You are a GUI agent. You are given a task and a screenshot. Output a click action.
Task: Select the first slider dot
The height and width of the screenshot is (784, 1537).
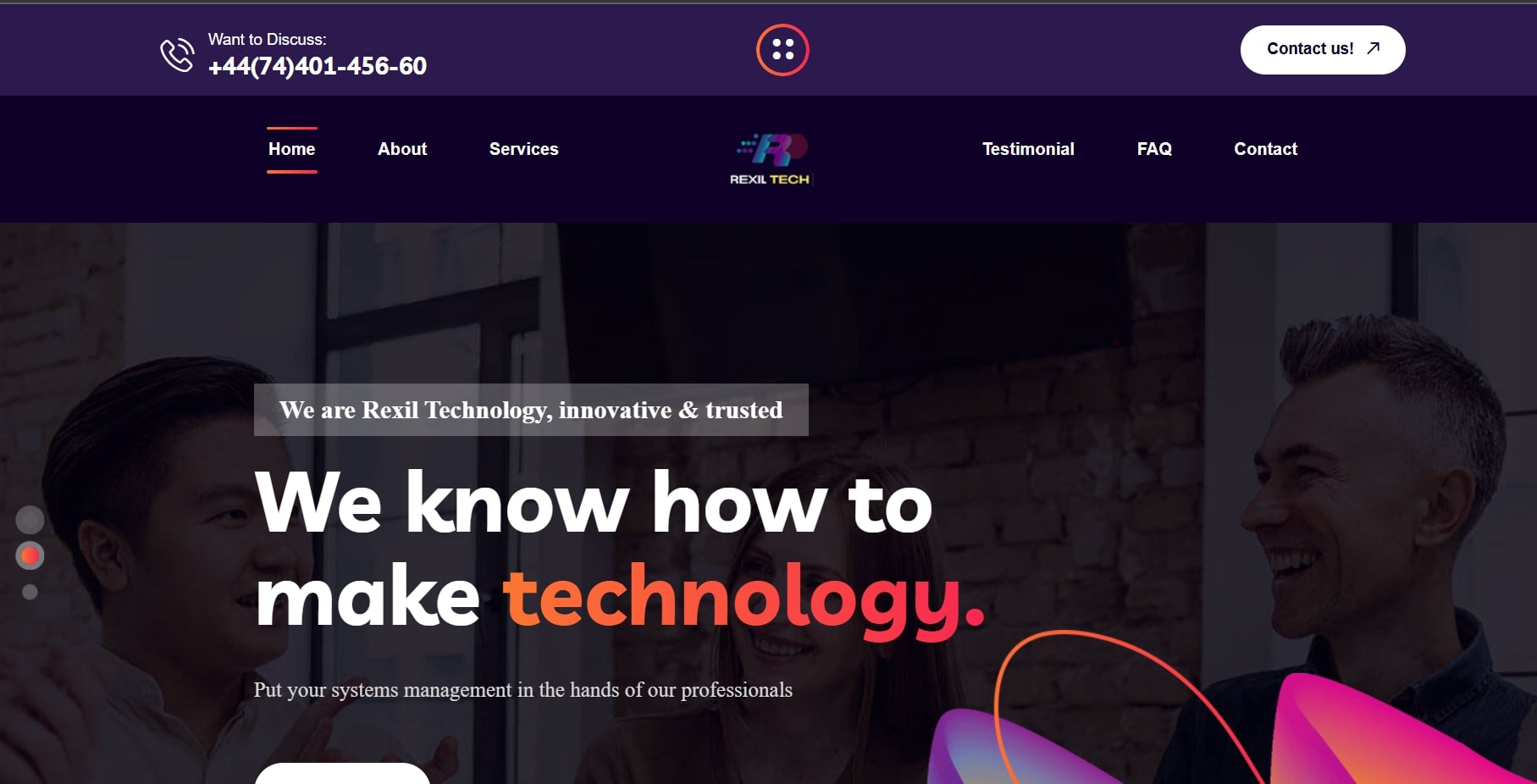coord(30,519)
